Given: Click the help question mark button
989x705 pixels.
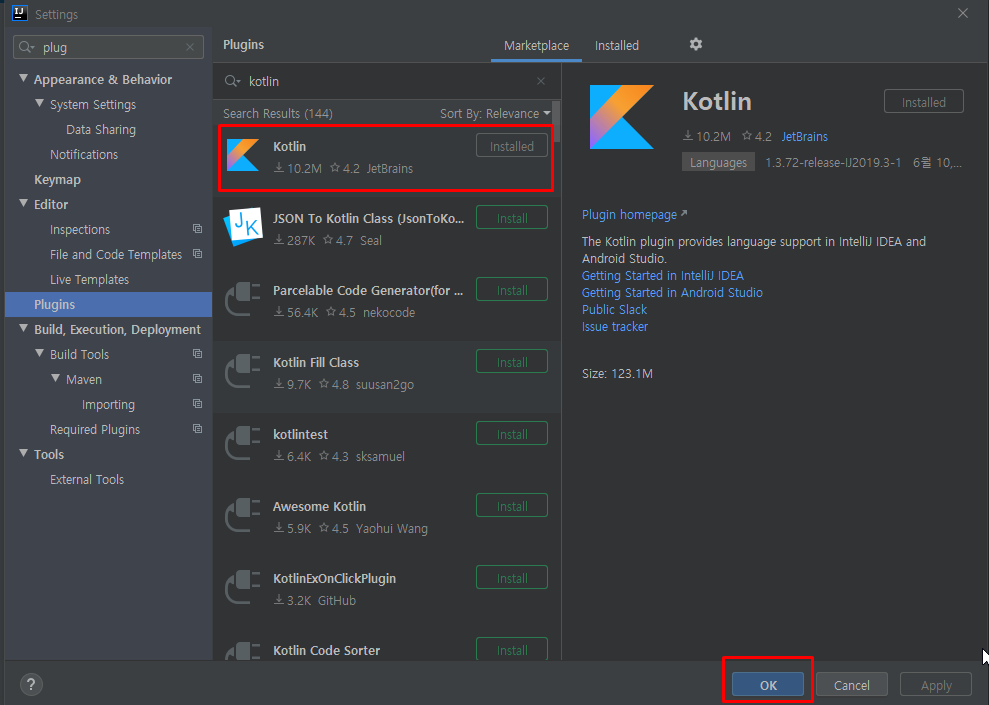Looking at the screenshot, I should pyautogui.click(x=31, y=684).
